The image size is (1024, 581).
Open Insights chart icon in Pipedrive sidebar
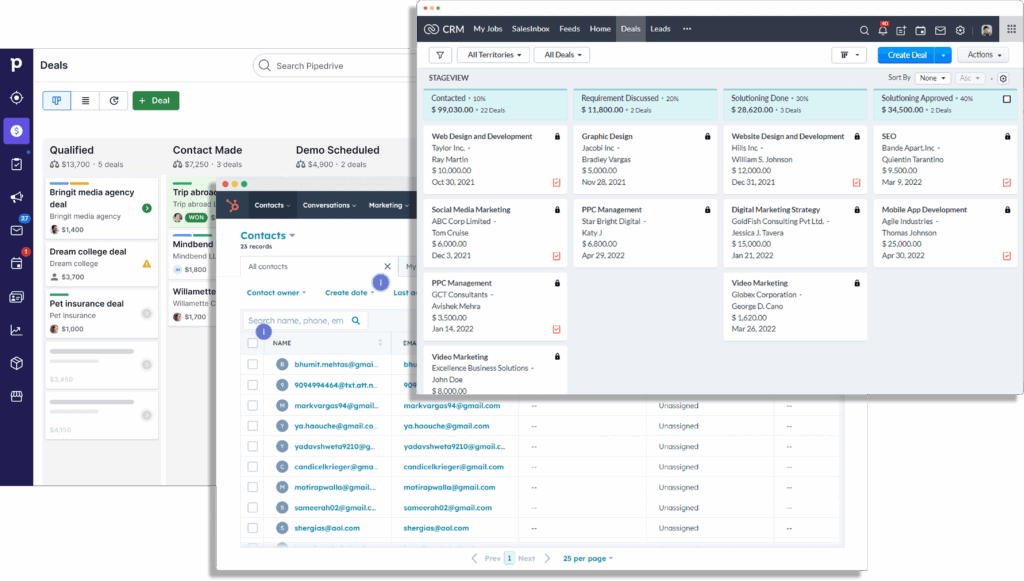(x=16, y=330)
